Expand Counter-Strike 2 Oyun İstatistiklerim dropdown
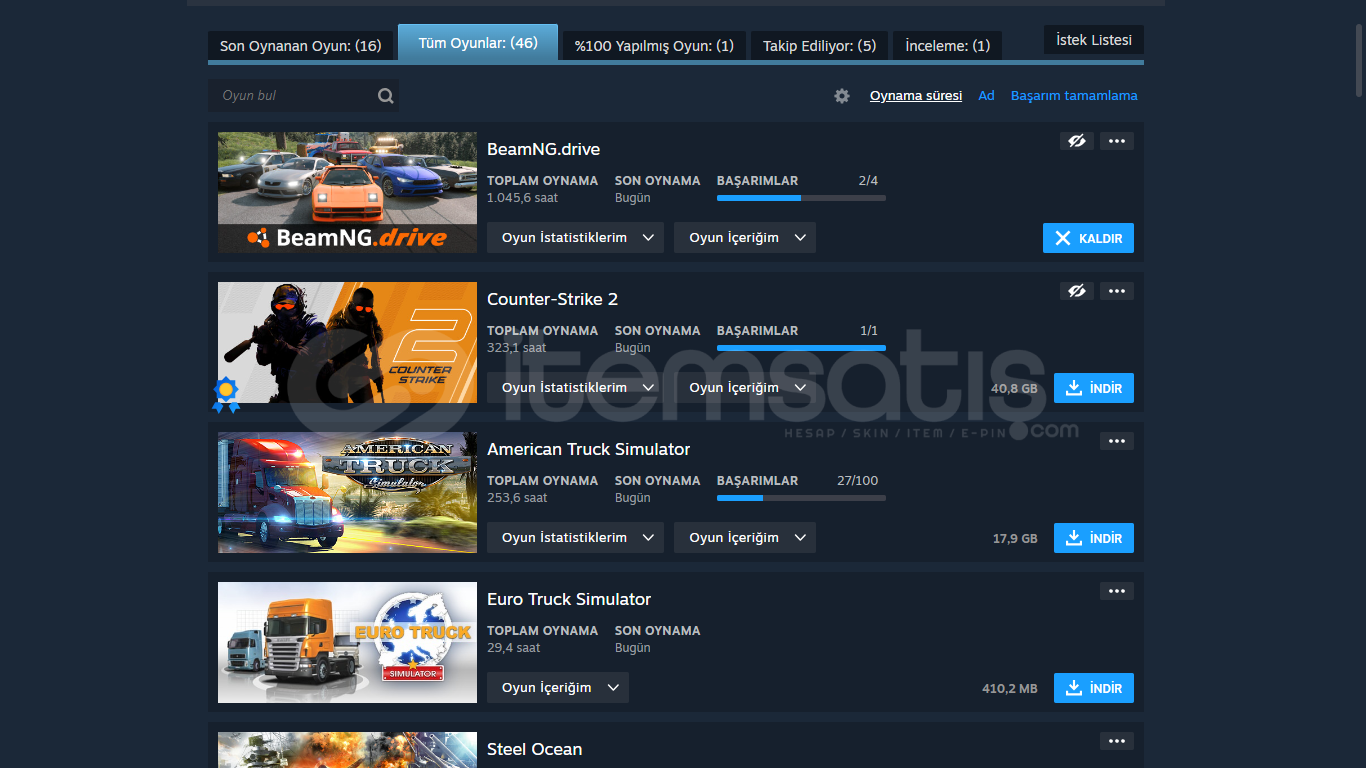 click(575, 388)
